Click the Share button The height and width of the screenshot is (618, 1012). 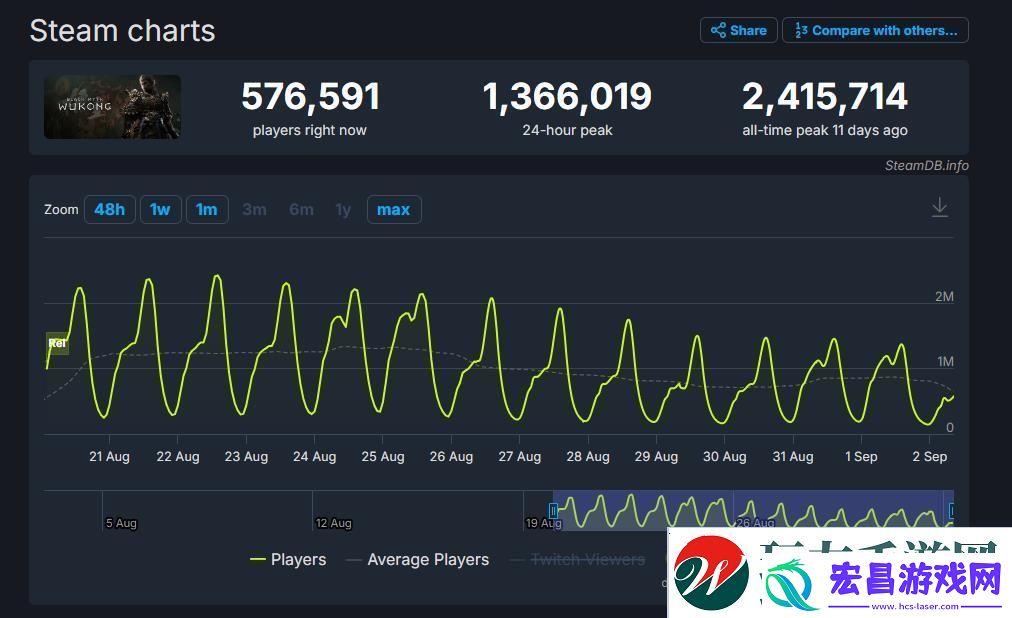[738, 30]
